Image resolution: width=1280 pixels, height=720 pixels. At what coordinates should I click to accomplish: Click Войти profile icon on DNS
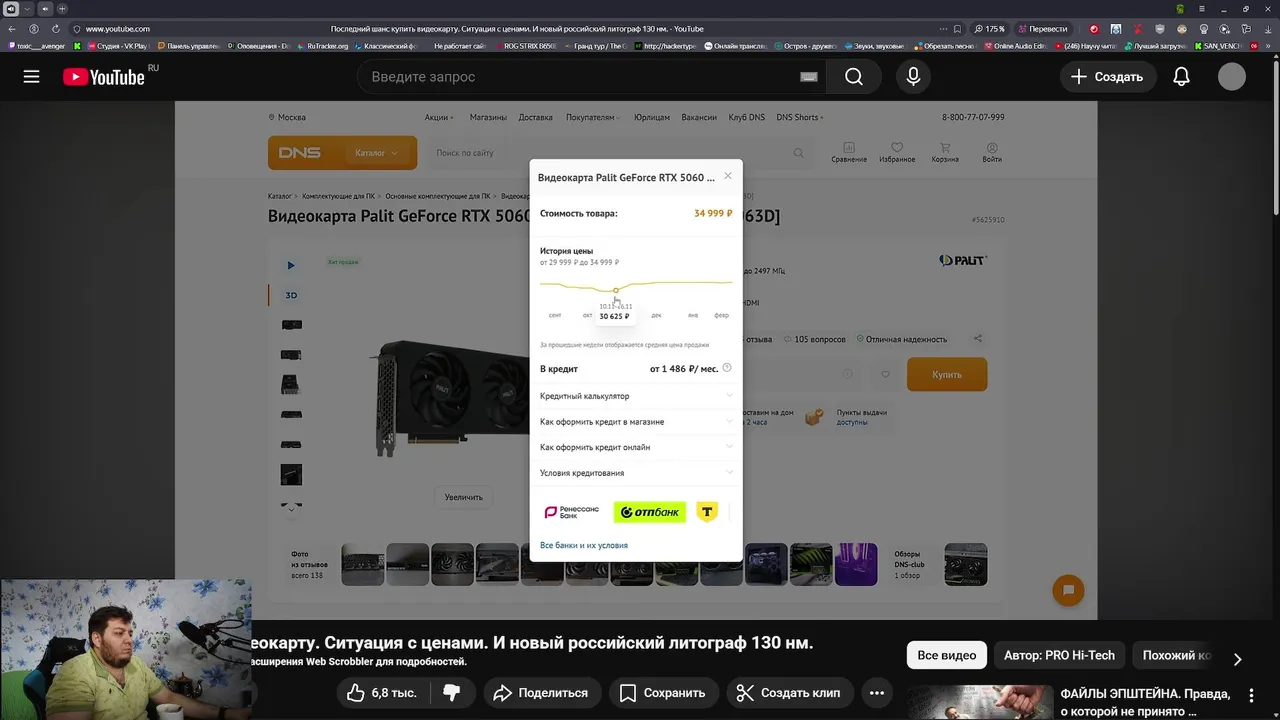[x=992, y=153]
